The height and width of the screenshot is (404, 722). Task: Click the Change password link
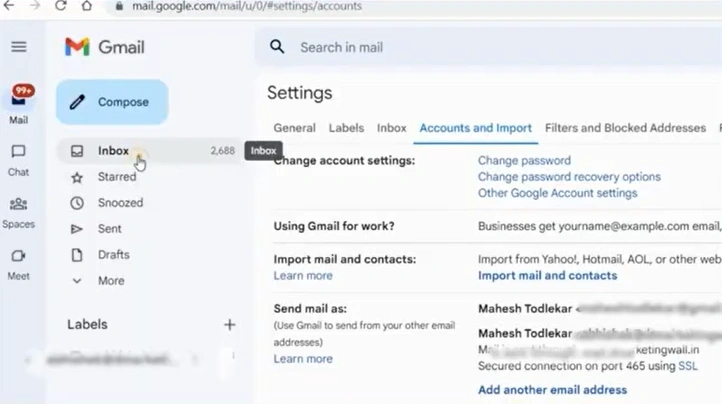click(524, 160)
